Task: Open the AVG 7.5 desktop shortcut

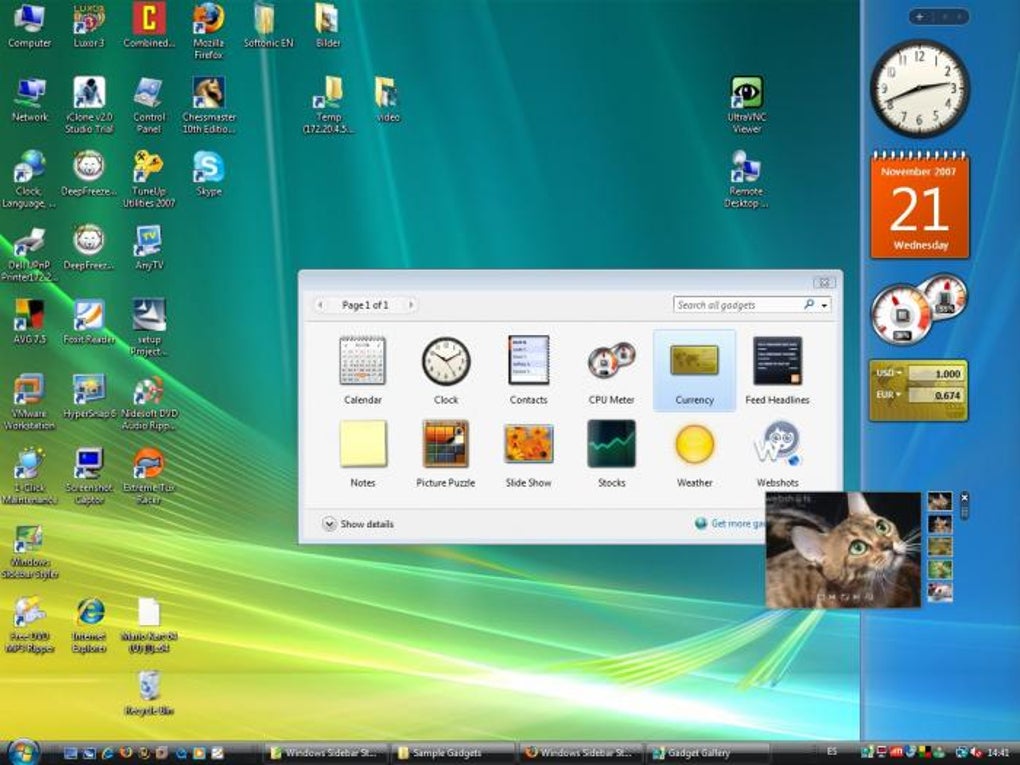Action: tap(29, 322)
